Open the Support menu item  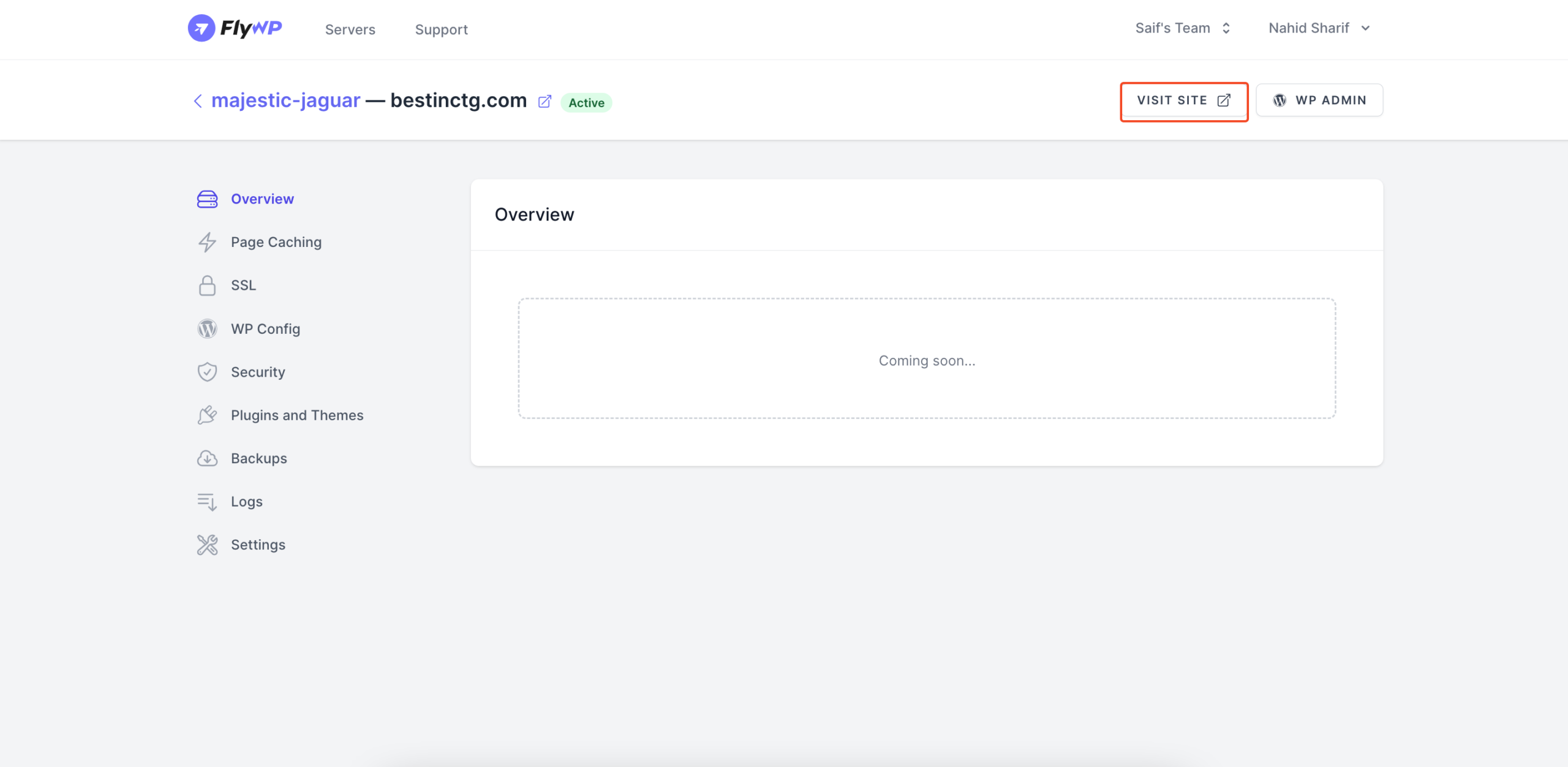coord(441,29)
